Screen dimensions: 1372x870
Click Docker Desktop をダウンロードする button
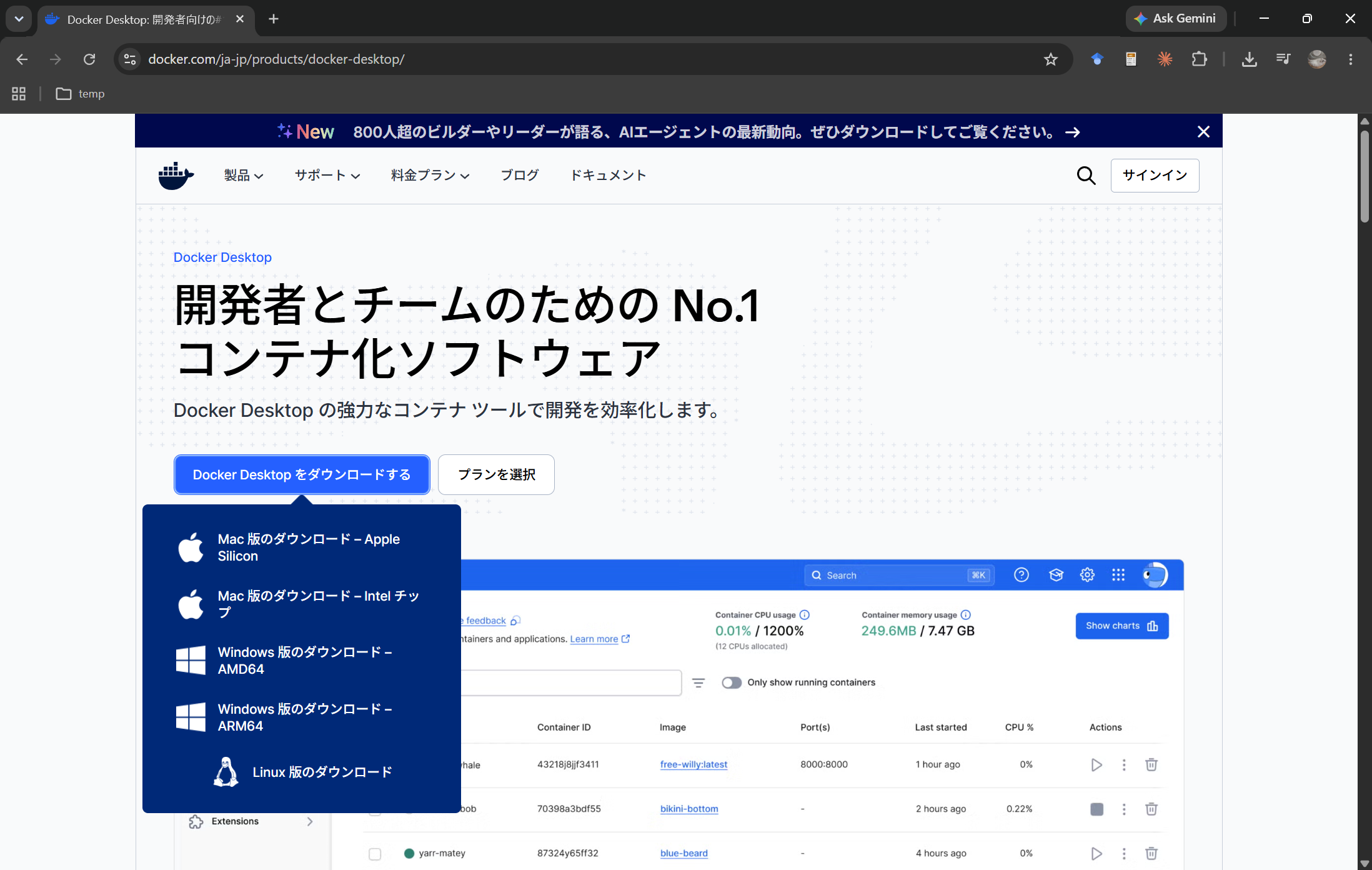click(x=302, y=475)
